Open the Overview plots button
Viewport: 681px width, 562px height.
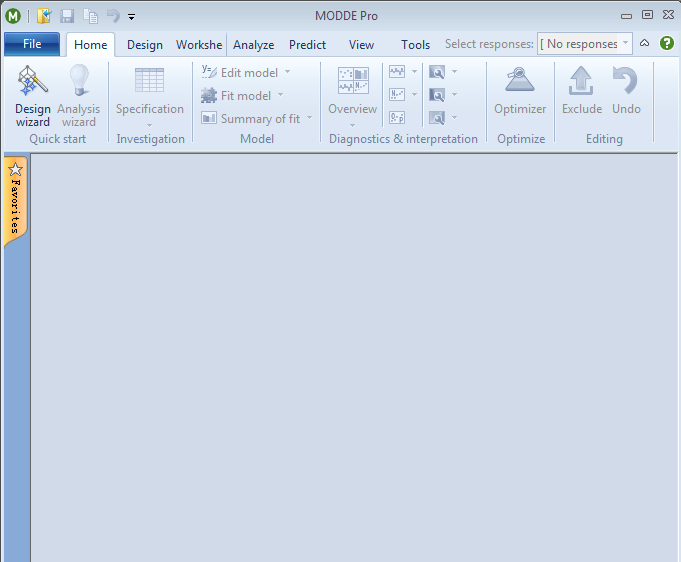pos(353,96)
